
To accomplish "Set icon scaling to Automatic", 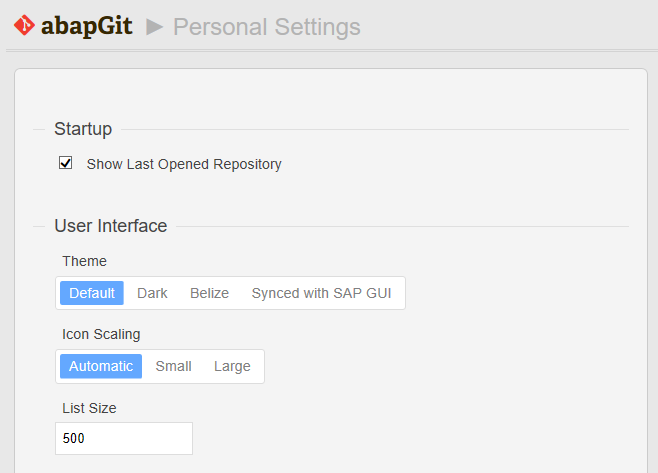I will pos(101,366).
